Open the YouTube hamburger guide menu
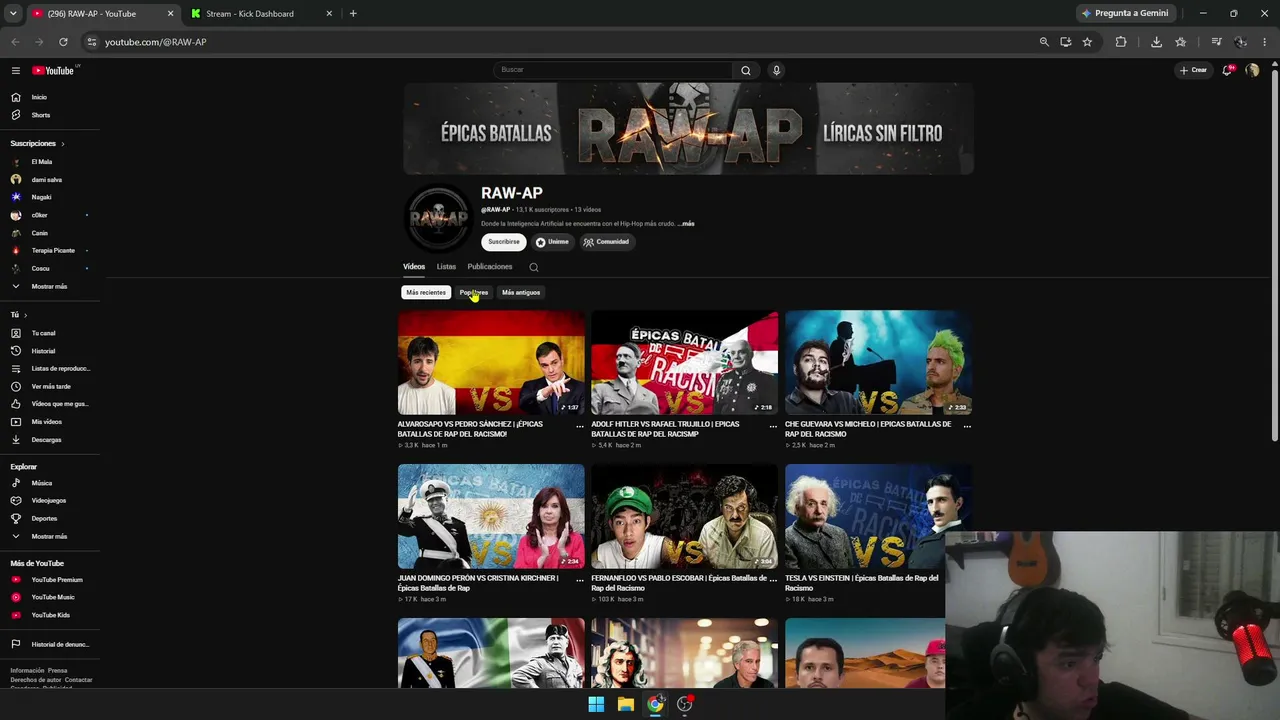1280x720 pixels. (x=16, y=70)
